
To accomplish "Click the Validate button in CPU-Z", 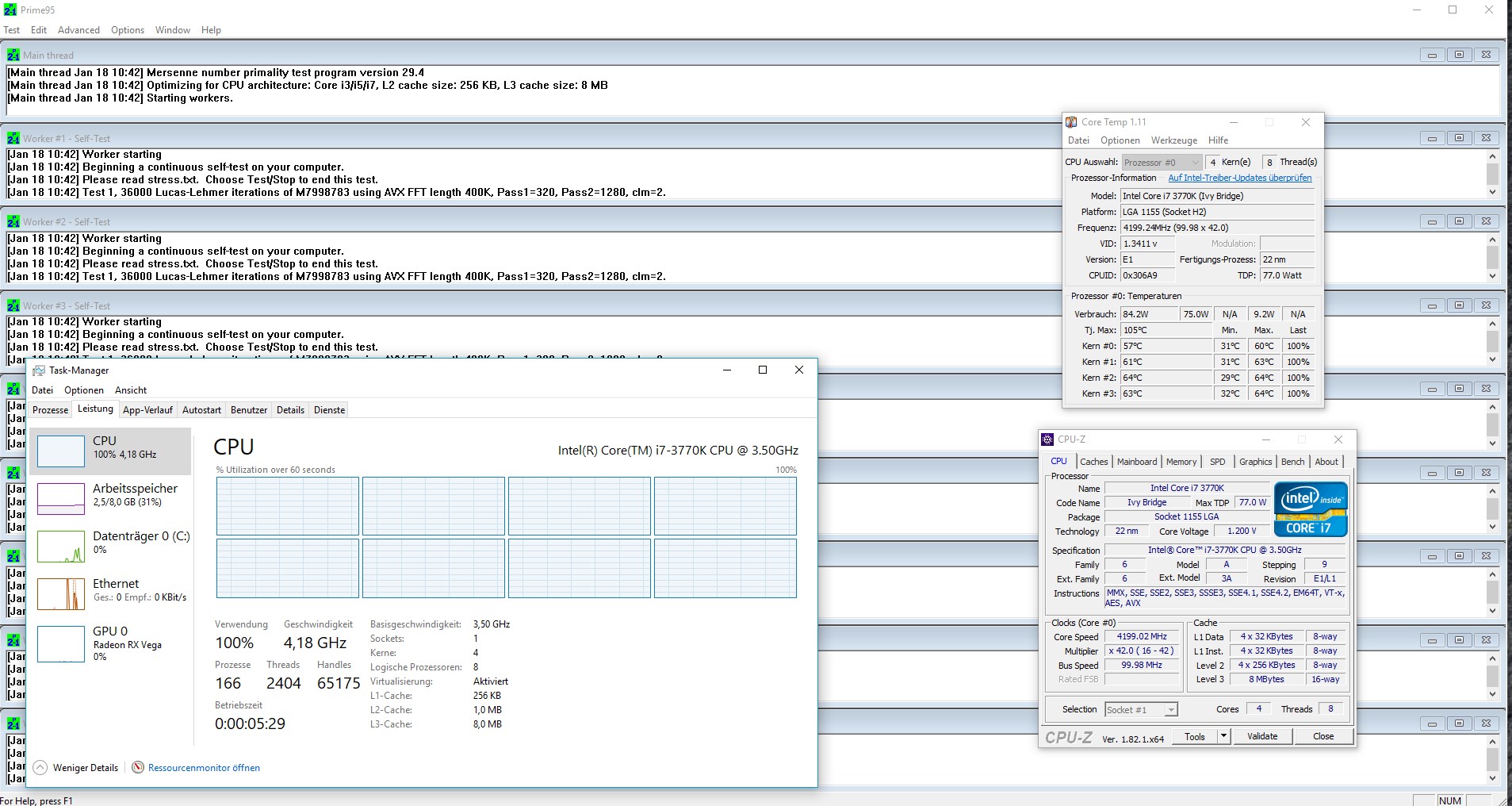I will [1262, 736].
